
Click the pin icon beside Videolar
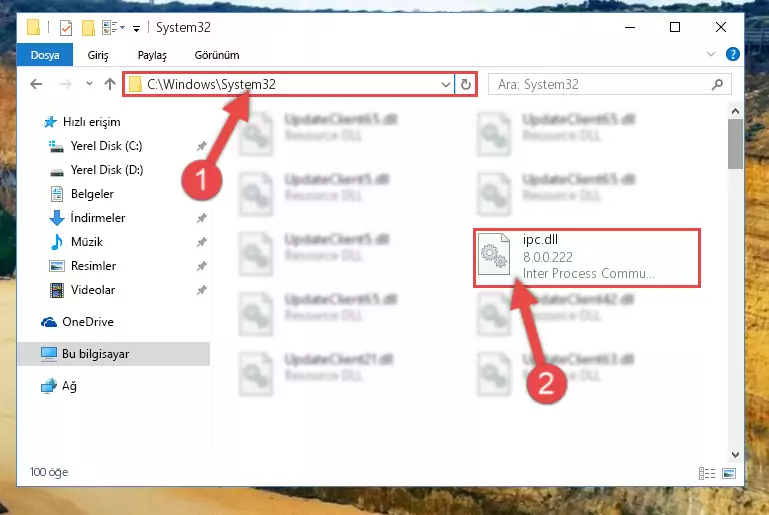point(202,290)
